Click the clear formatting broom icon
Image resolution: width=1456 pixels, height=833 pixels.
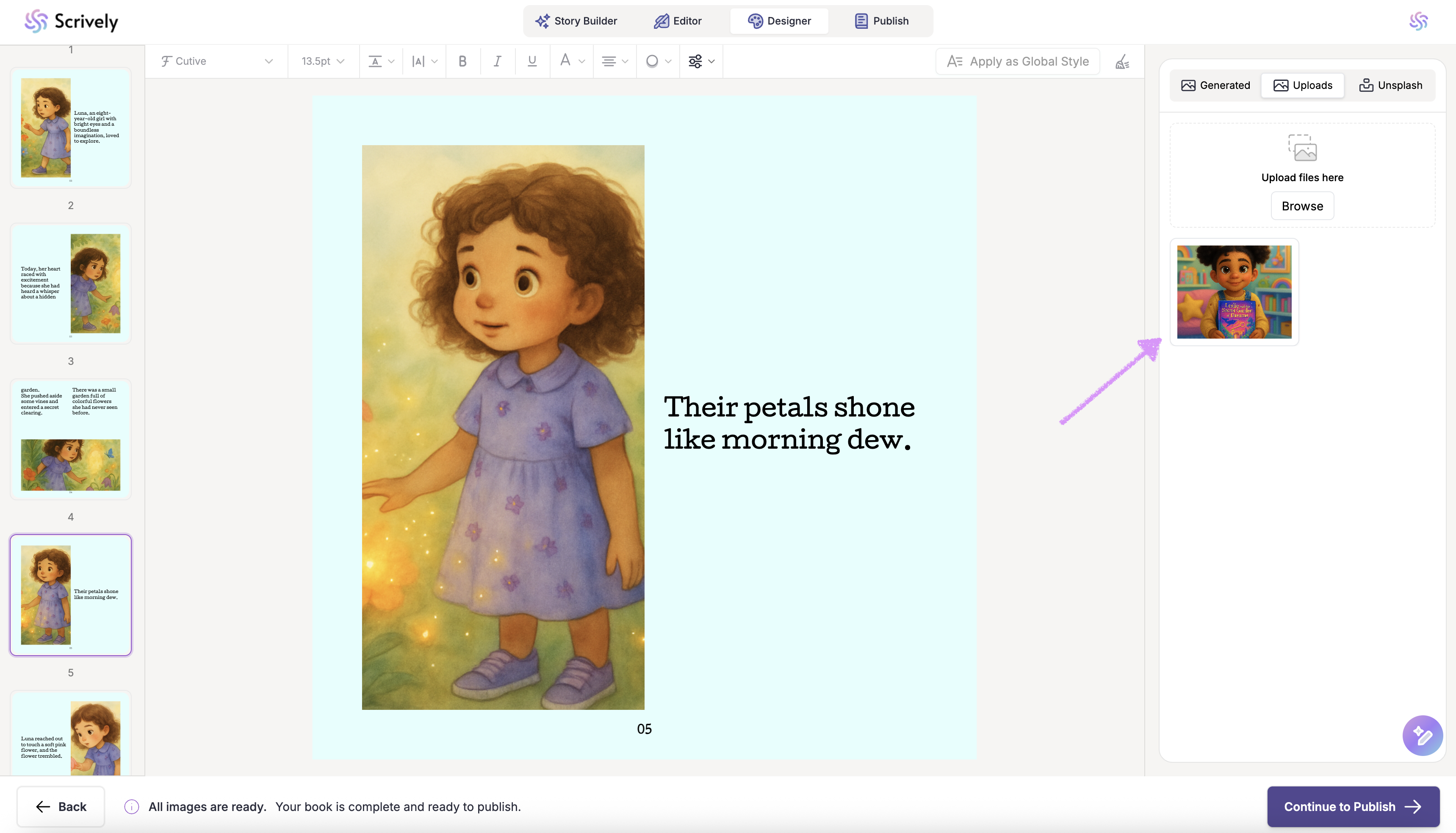pyautogui.click(x=1122, y=61)
